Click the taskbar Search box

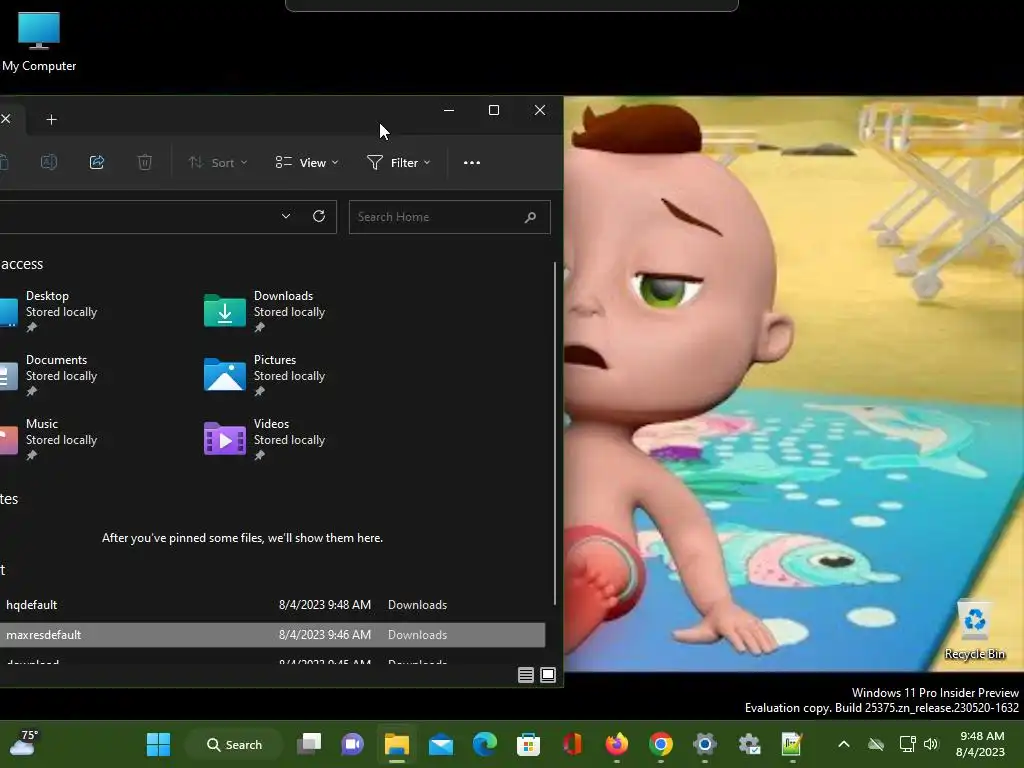coord(234,744)
